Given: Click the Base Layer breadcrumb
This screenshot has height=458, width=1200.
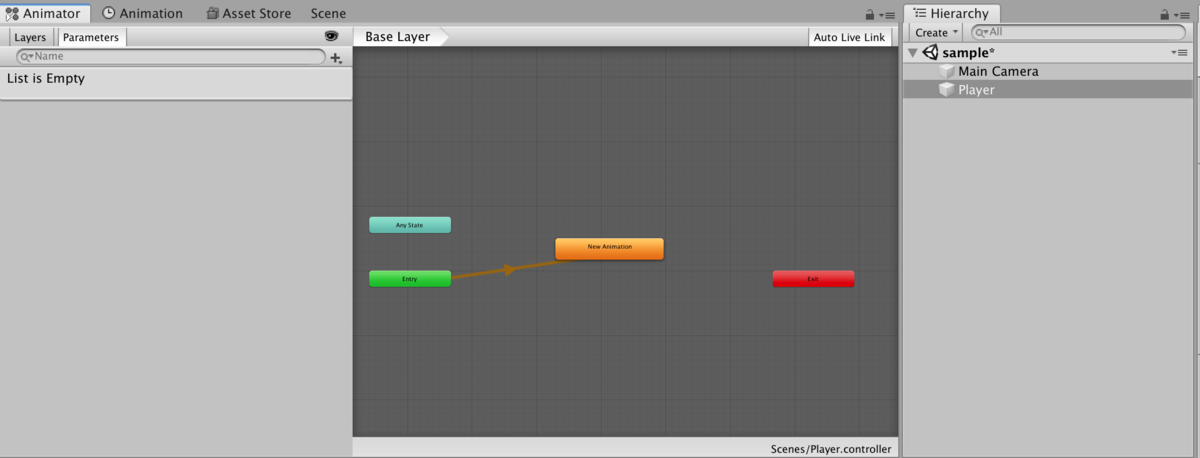Looking at the screenshot, I should coord(397,37).
